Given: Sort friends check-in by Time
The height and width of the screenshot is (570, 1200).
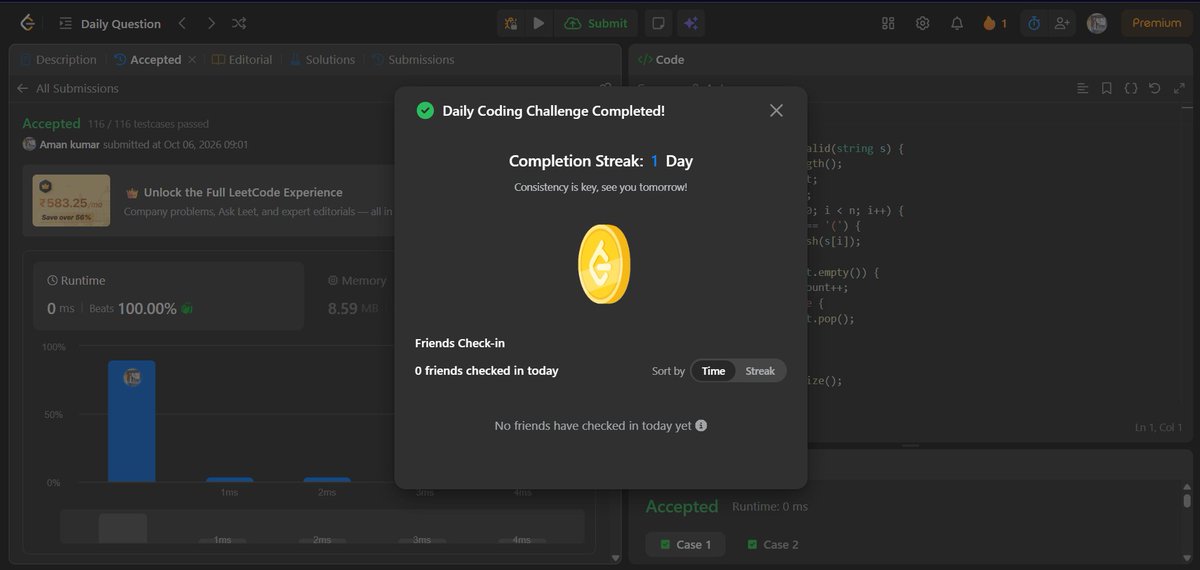Looking at the screenshot, I should (x=713, y=371).
